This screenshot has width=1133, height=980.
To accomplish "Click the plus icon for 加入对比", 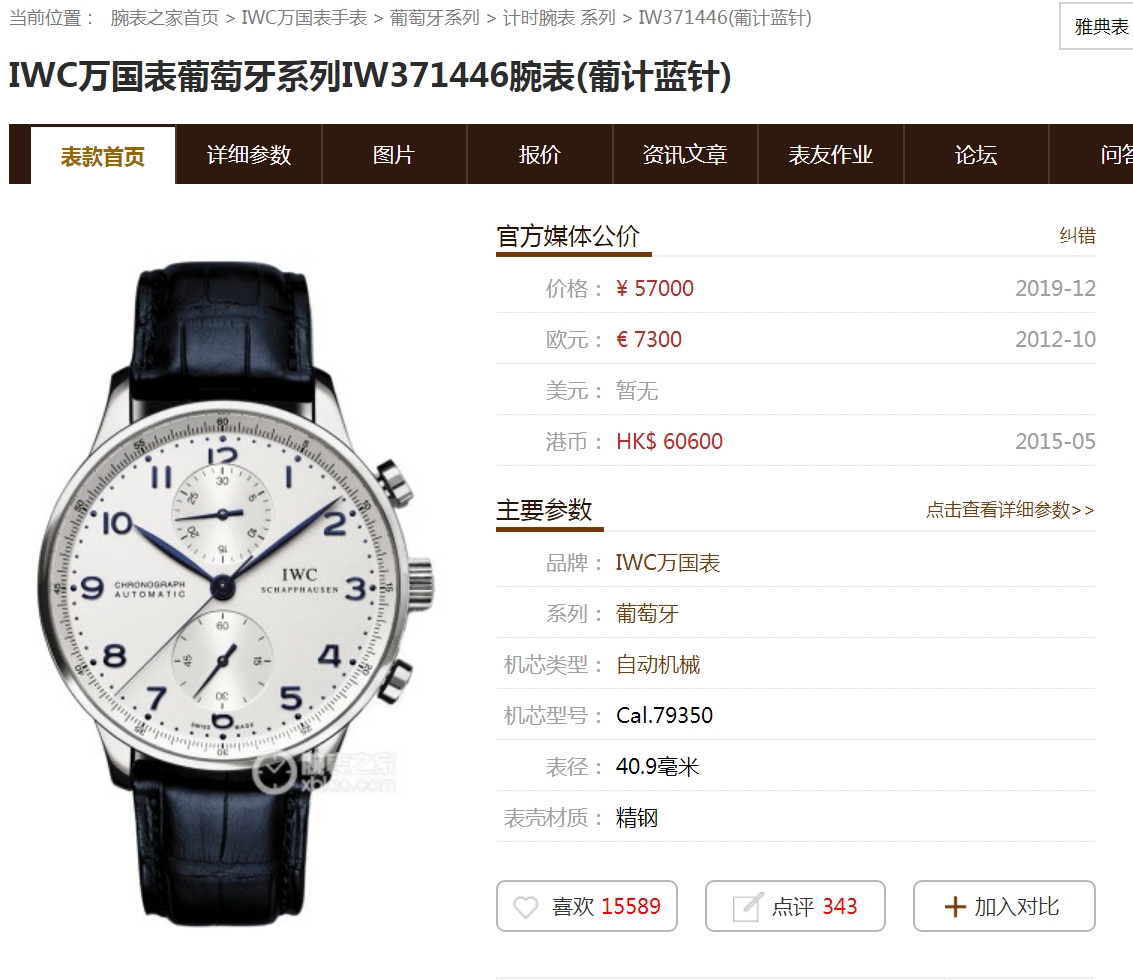I will coord(955,907).
